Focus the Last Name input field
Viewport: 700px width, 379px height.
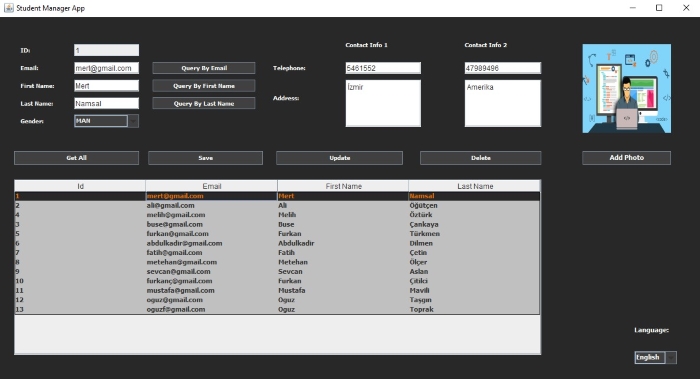[106, 103]
